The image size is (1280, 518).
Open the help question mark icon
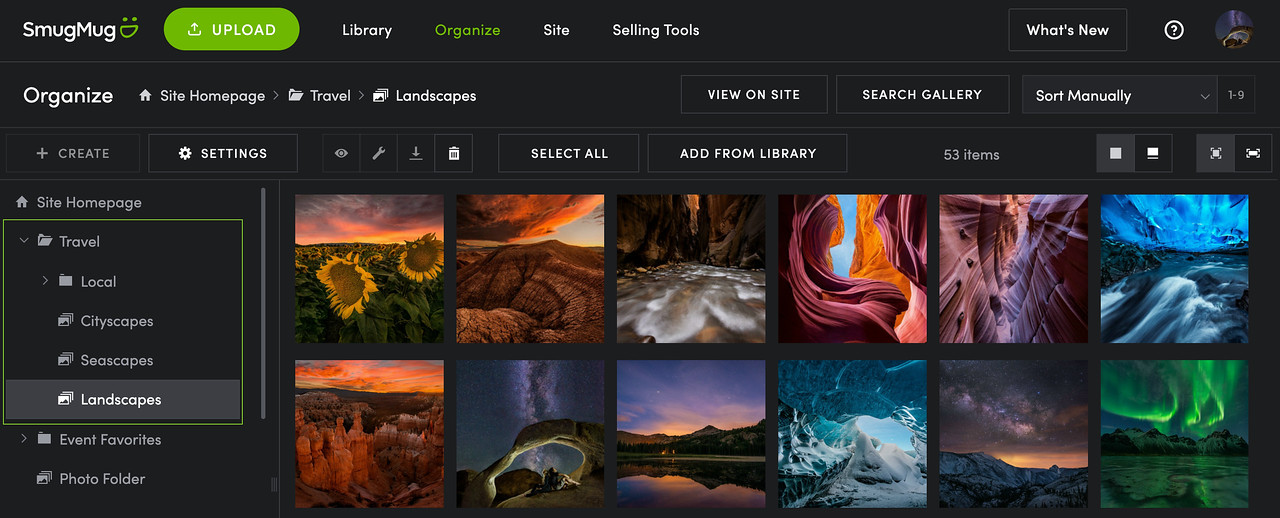[x=1174, y=30]
